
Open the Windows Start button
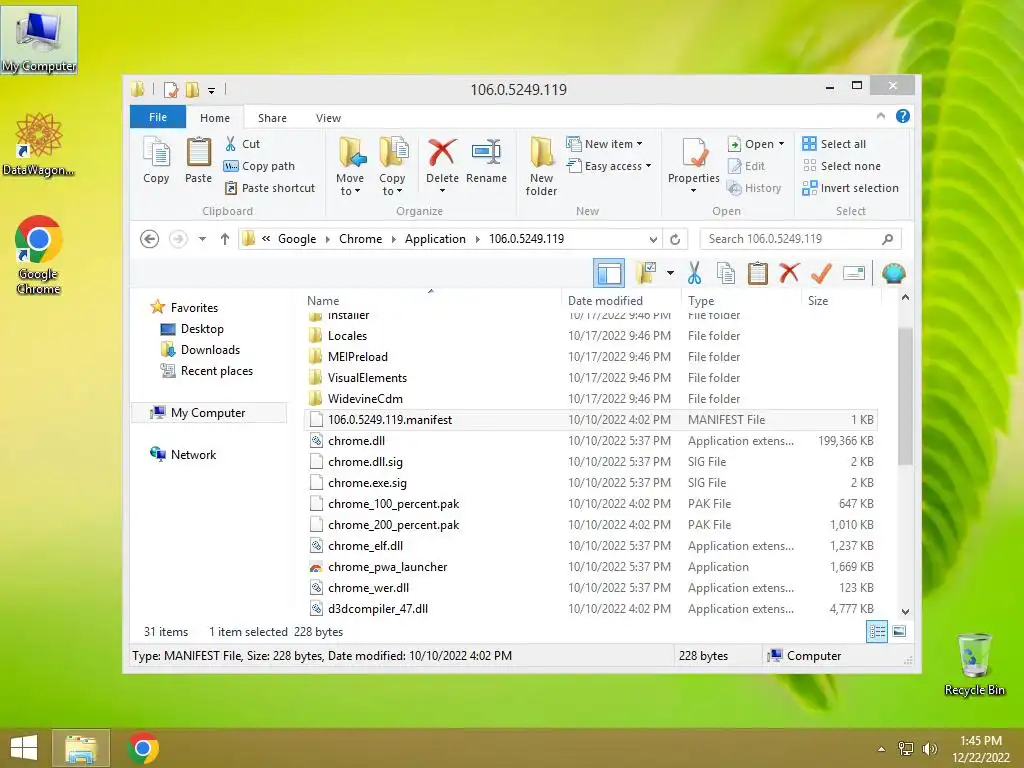click(24, 748)
